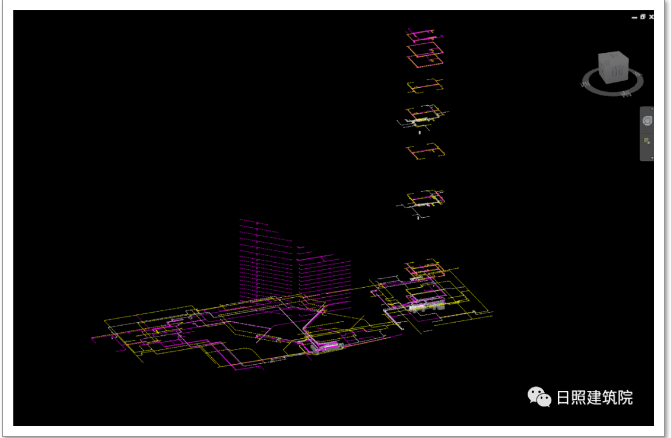Click the top face of the ViewCube
The width and height of the screenshot is (671, 438).
(610, 58)
